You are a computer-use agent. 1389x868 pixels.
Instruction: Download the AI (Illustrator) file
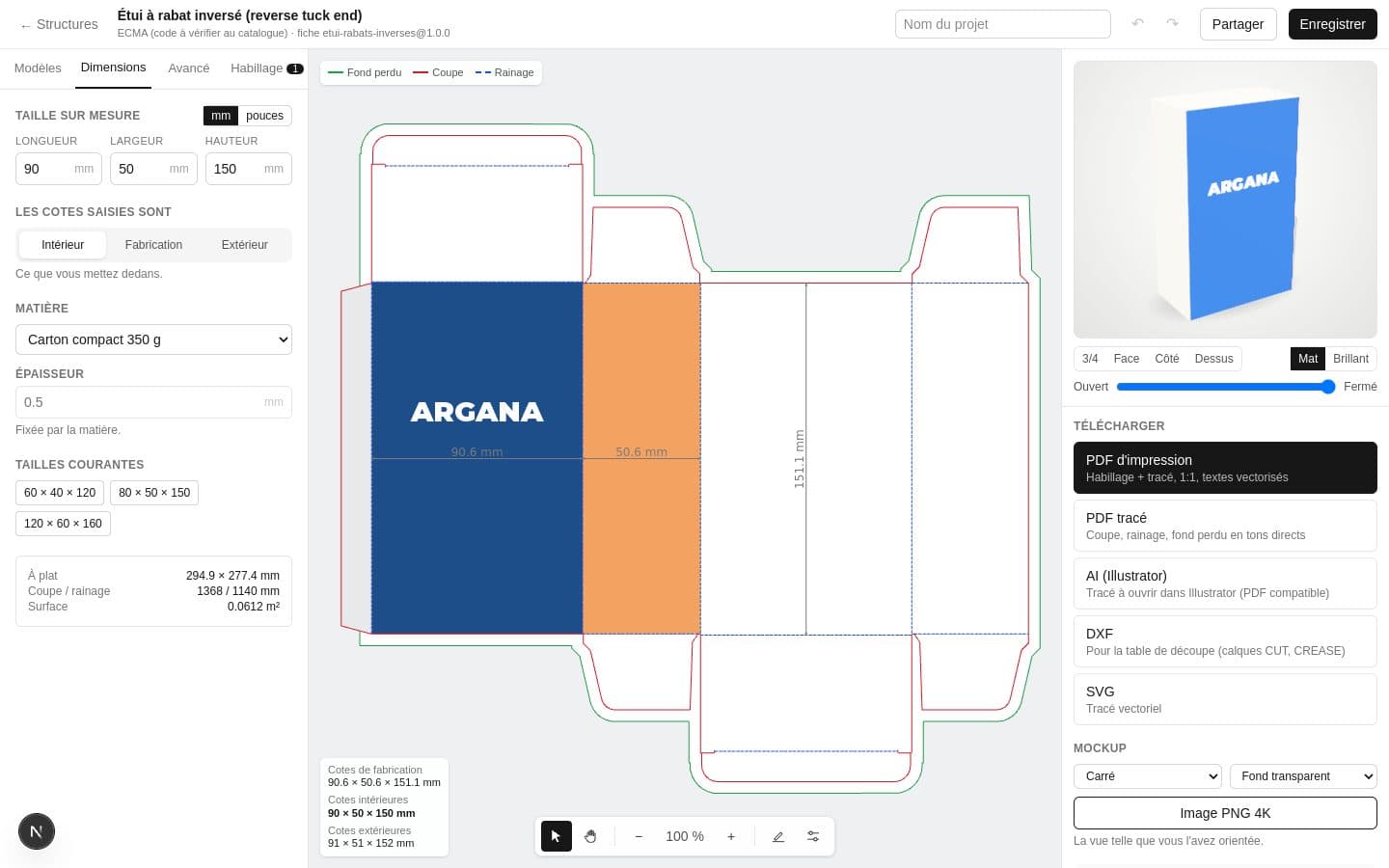click(1225, 583)
